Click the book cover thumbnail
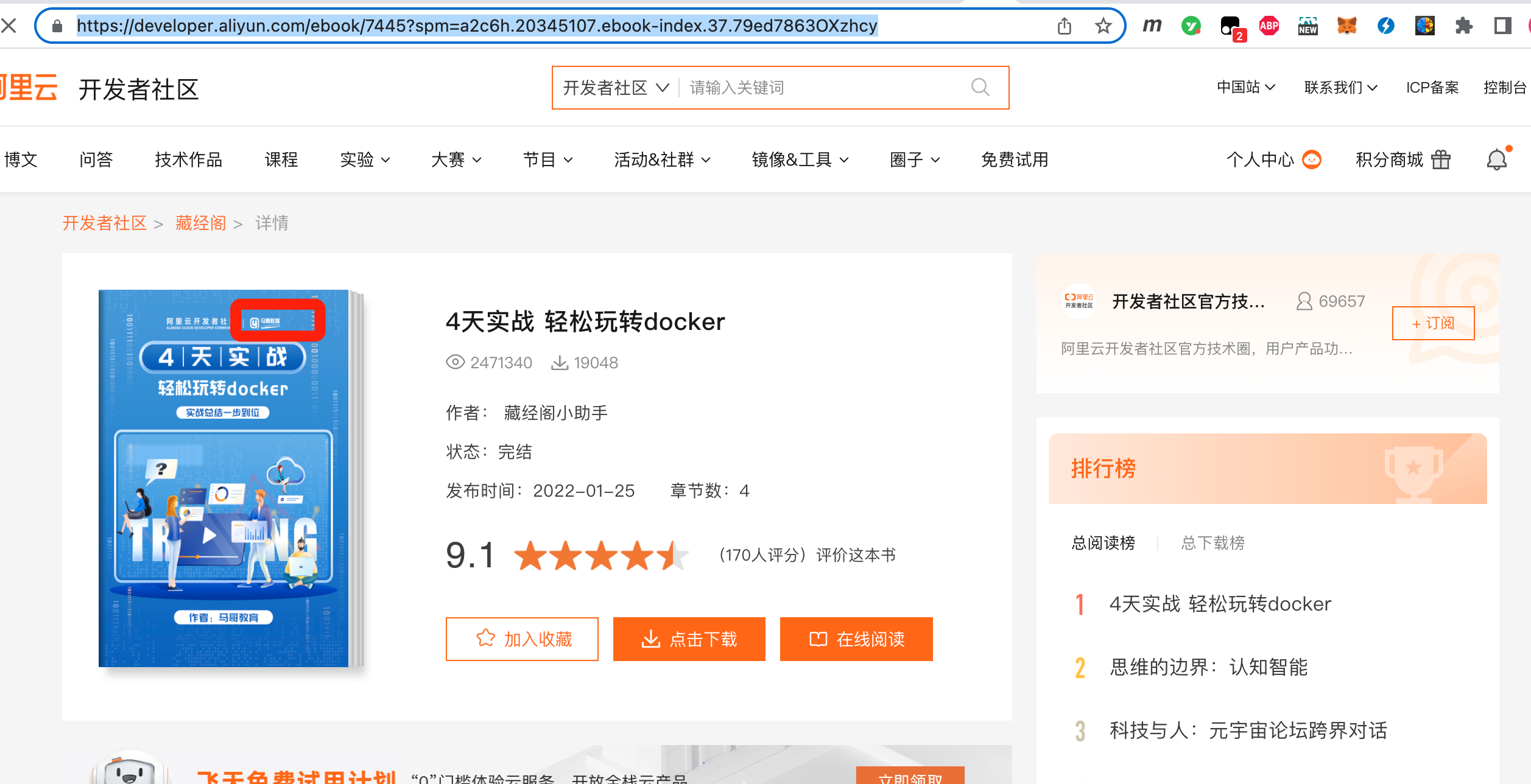The width and height of the screenshot is (1531, 784). coord(223,478)
